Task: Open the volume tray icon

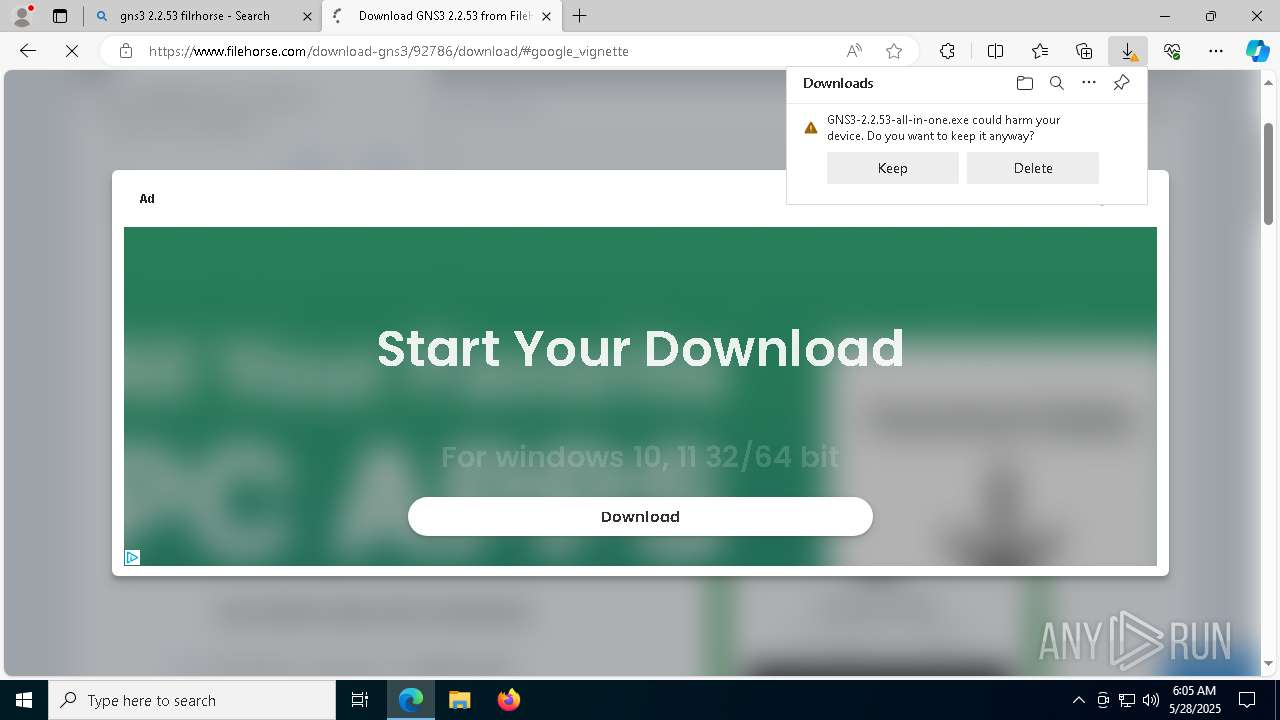Action: pos(1151,700)
